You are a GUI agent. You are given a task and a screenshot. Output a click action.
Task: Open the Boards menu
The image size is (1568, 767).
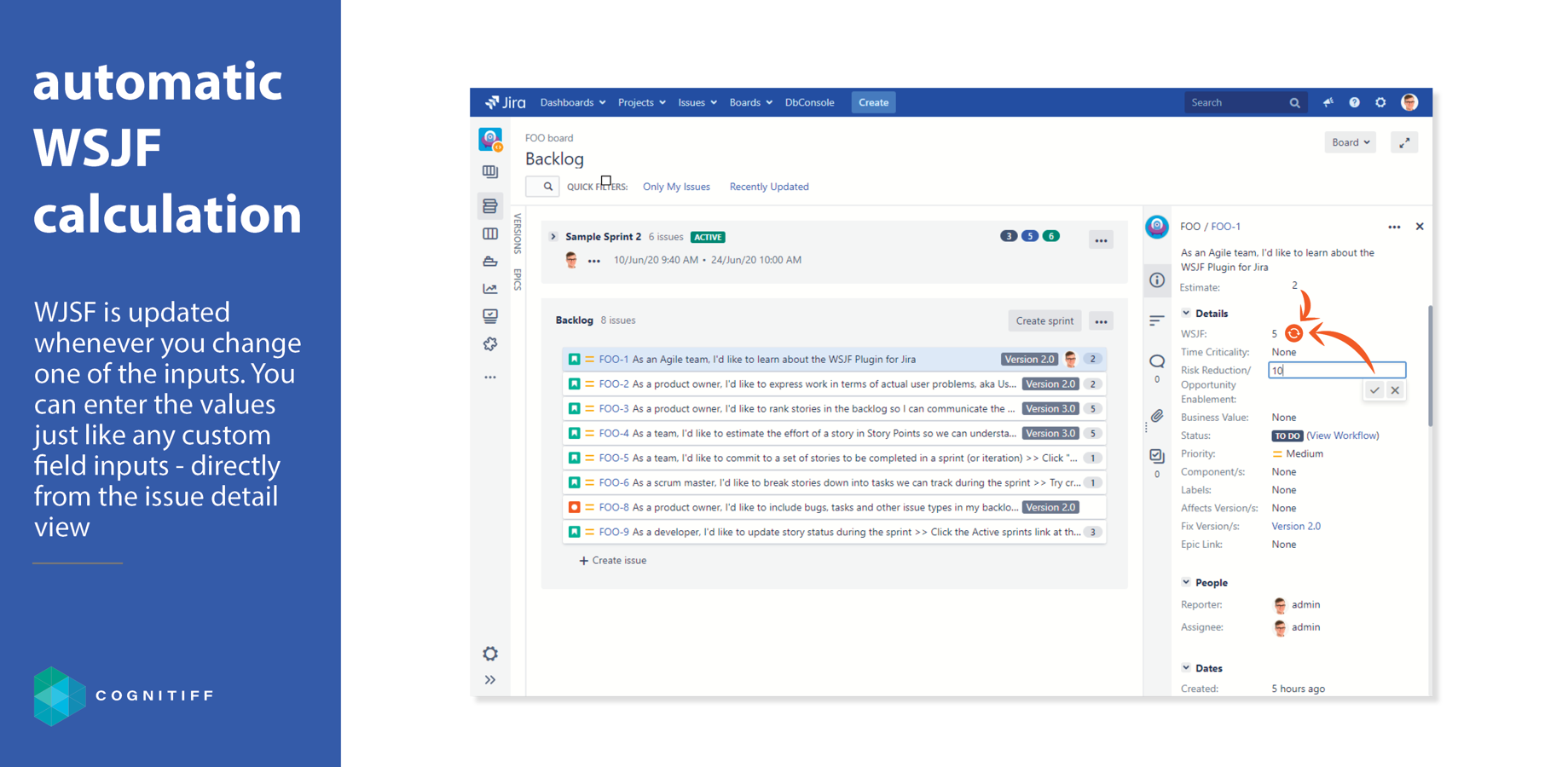tap(750, 102)
